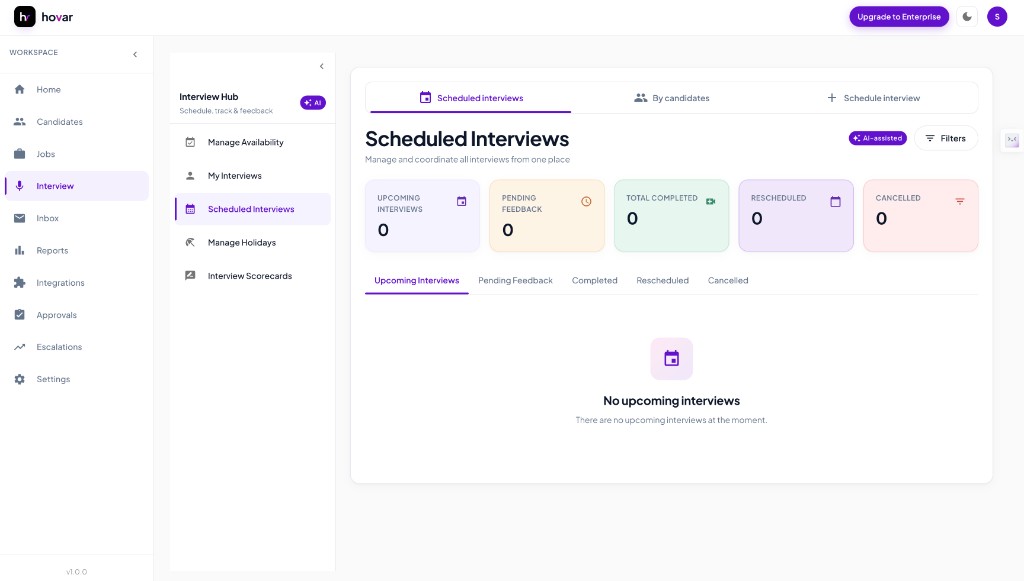Switch to Scheduled interviews top tab
Viewport: 1024px width, 581px height.
tap(470, 98)
